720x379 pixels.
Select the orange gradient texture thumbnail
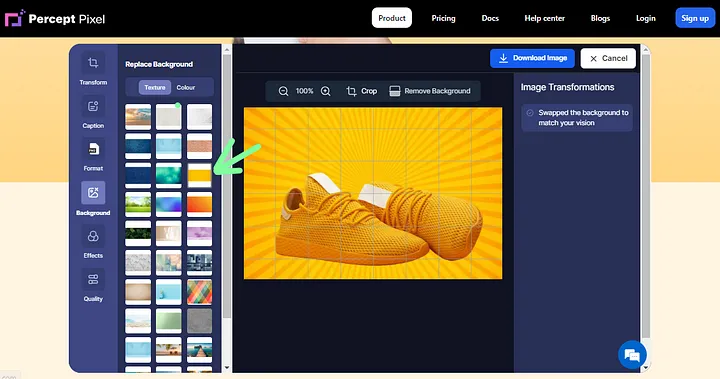click(199, 204)
